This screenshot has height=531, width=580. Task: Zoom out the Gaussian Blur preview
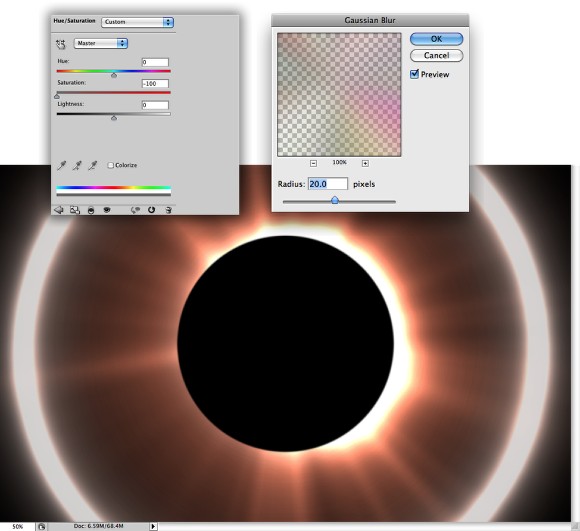click(x=313, y=163)
